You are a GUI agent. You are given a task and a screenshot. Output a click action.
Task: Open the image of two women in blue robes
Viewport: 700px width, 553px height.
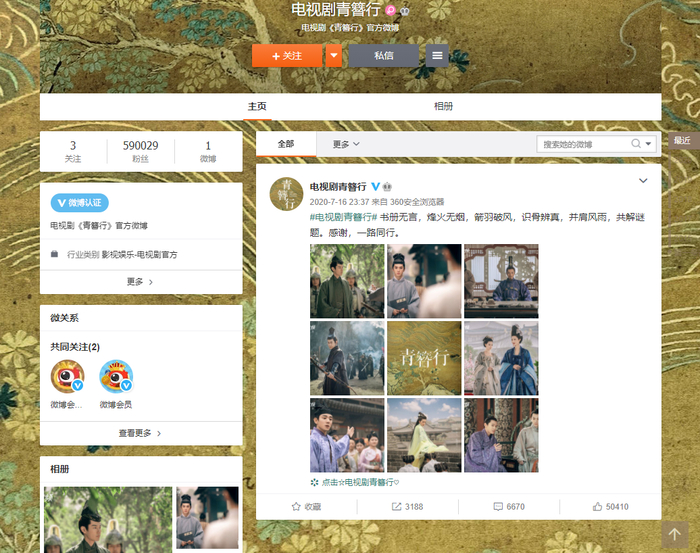point(501,358)
